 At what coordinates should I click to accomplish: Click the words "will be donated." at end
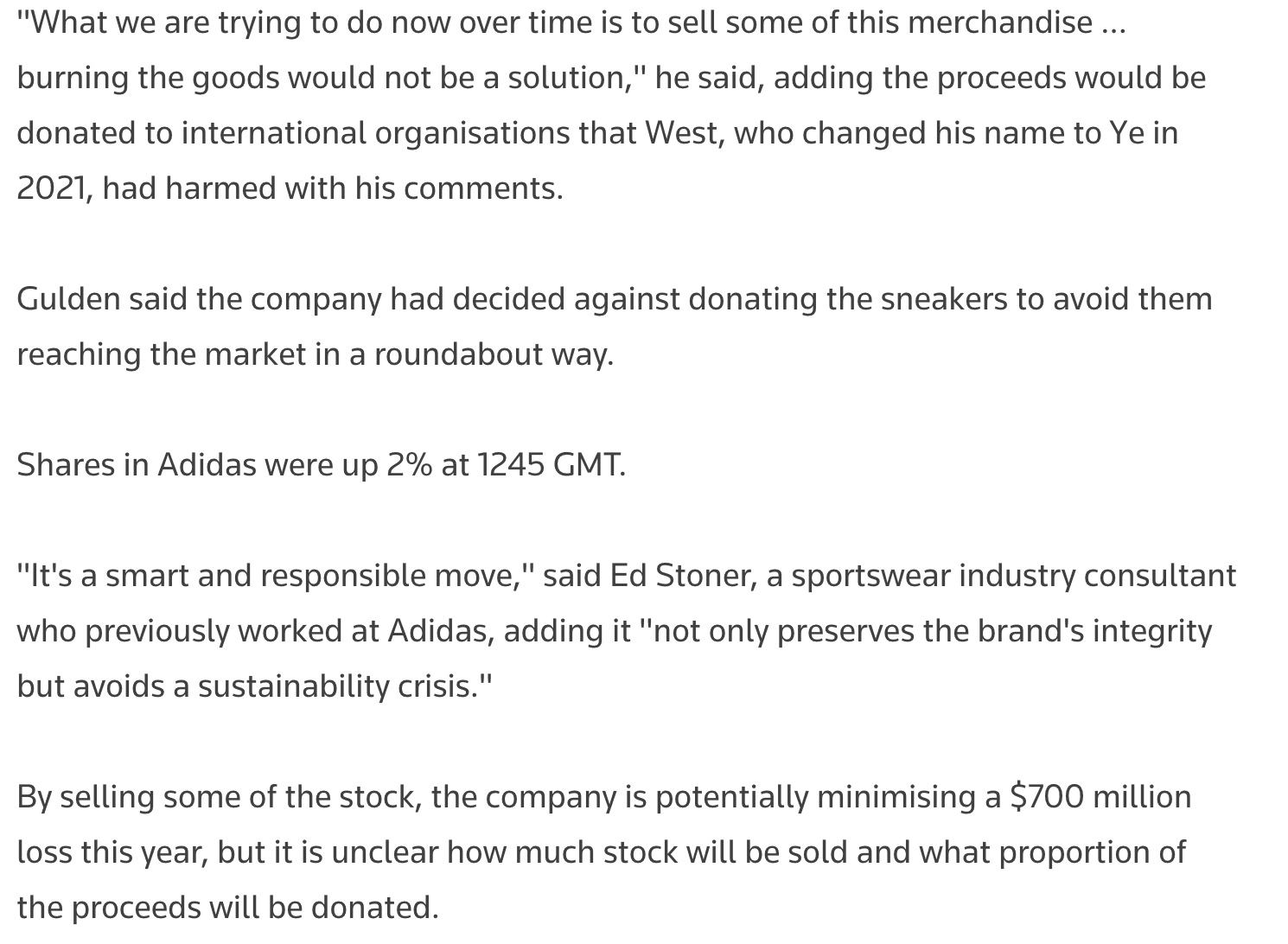point(321,907)
